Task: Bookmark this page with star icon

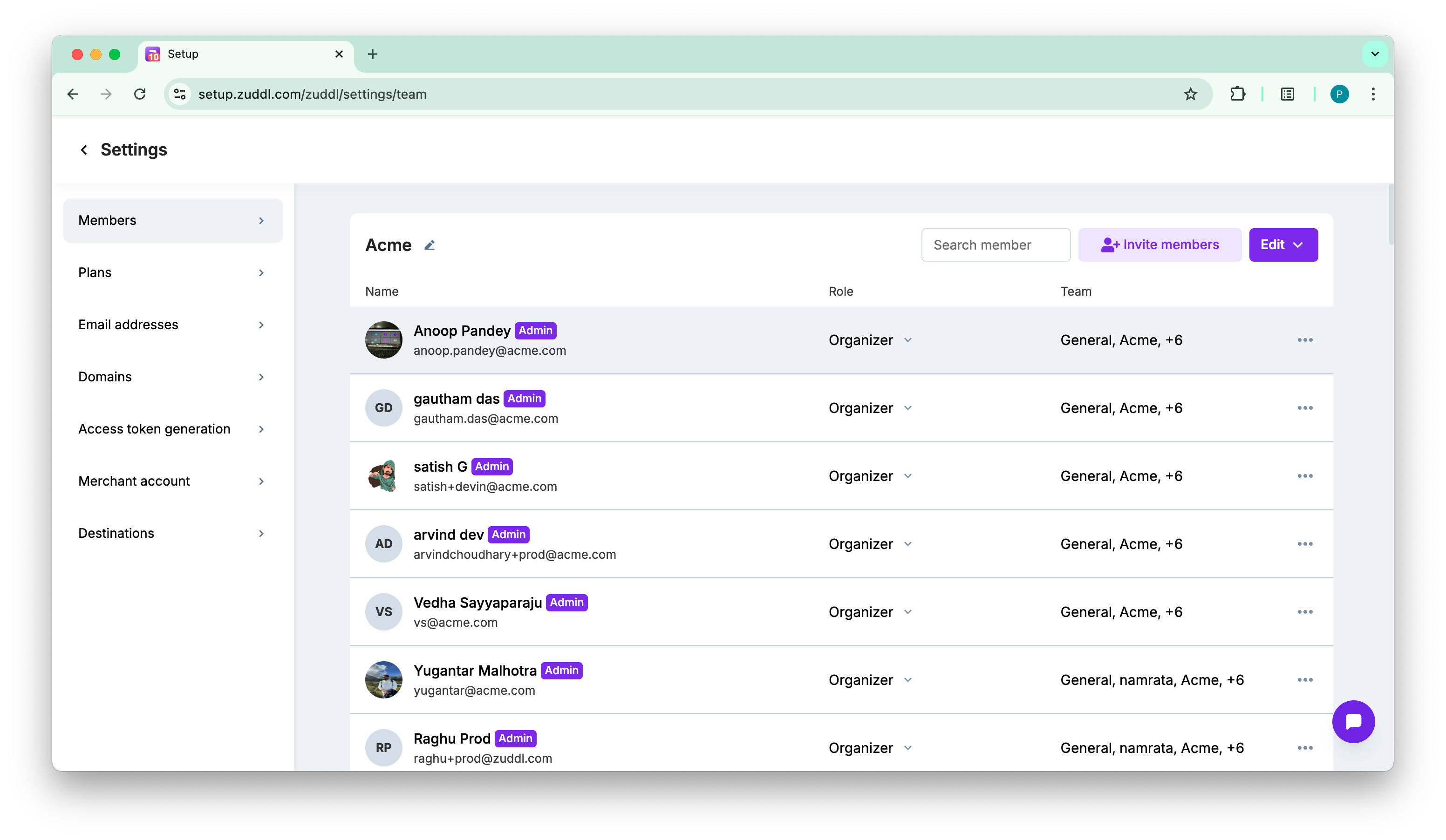Action: pos(1191,94)
